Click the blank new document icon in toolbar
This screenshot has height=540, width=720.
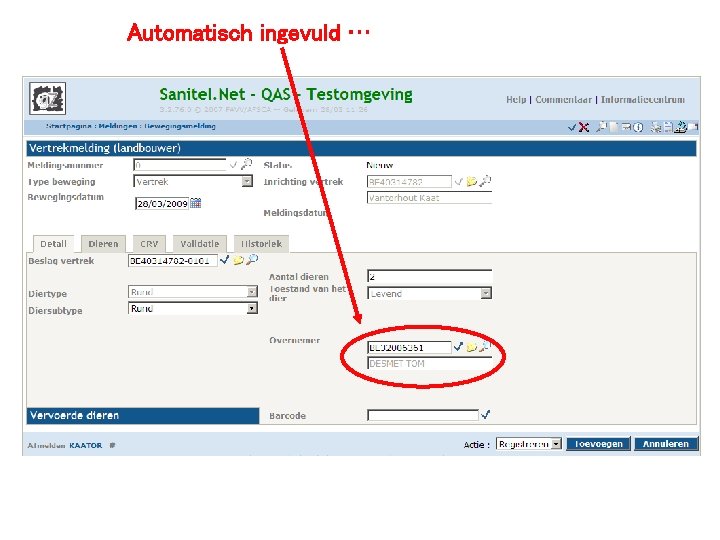(x=613, y=127)
